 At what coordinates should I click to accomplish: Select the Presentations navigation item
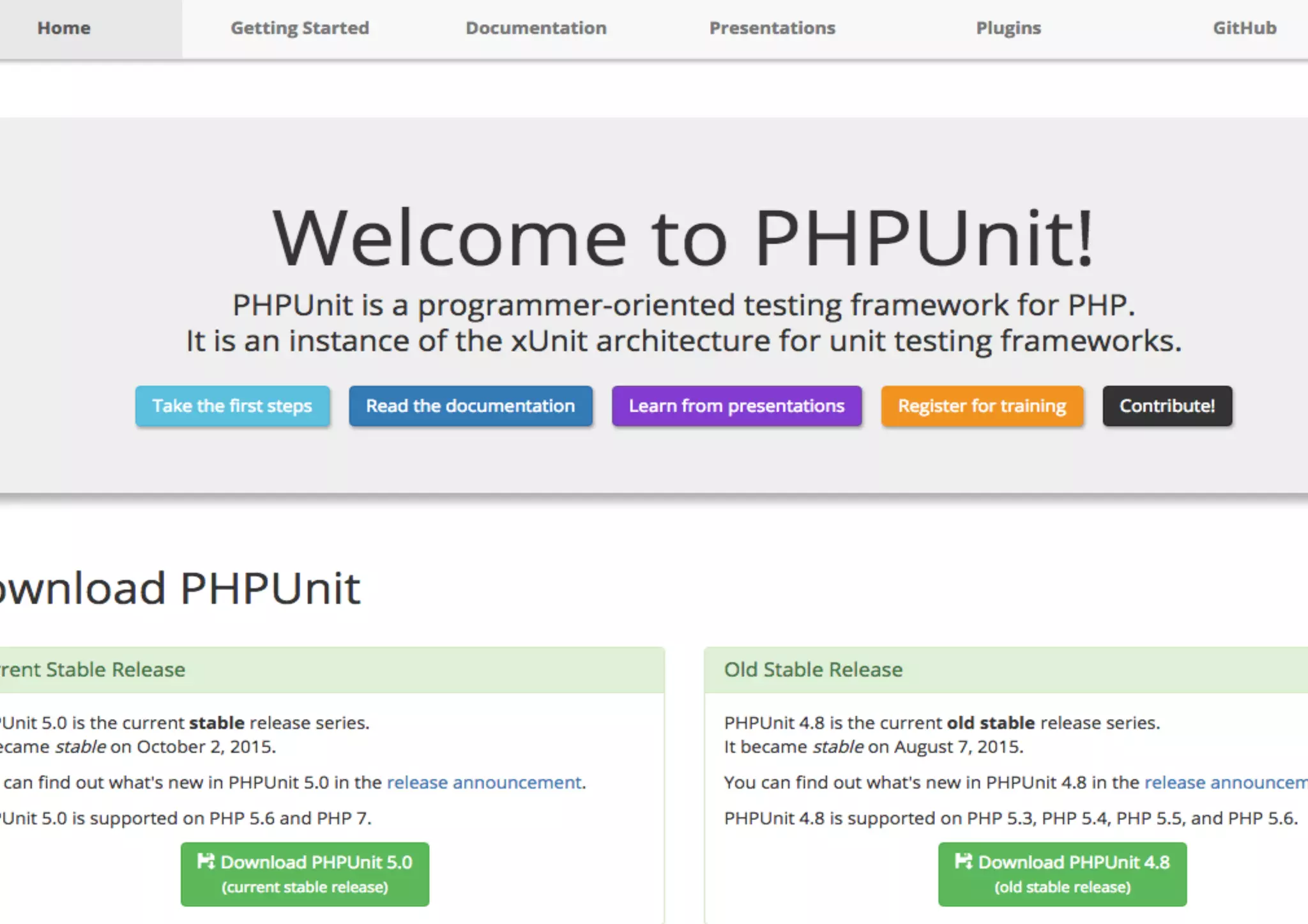pos(772,28)
